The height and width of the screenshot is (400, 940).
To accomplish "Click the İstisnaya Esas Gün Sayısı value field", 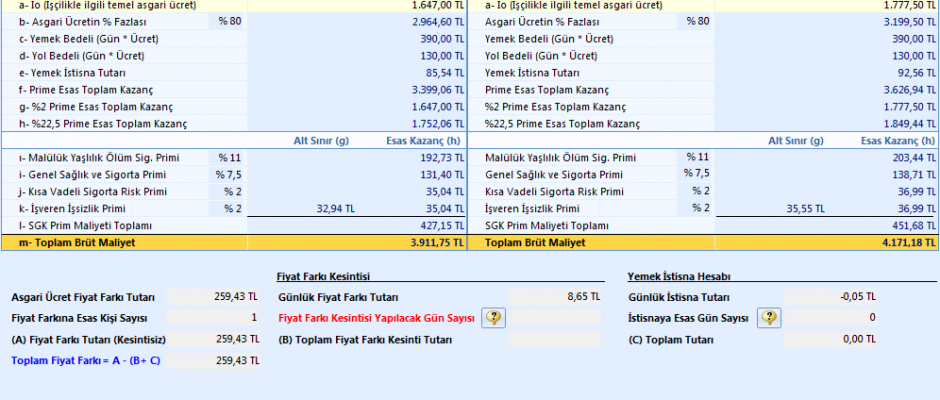I will tap(832, 318).
